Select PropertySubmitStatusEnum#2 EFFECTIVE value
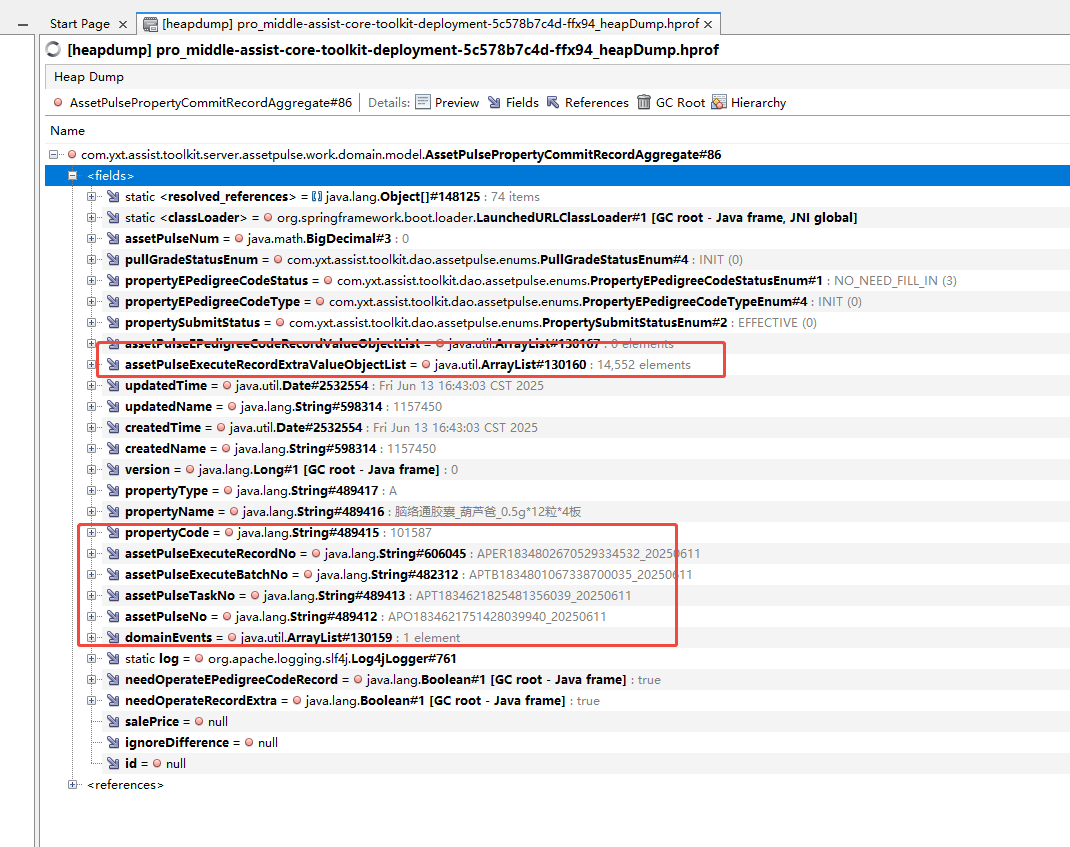Screen dimensions: 1070x847 tap(552, 323)
